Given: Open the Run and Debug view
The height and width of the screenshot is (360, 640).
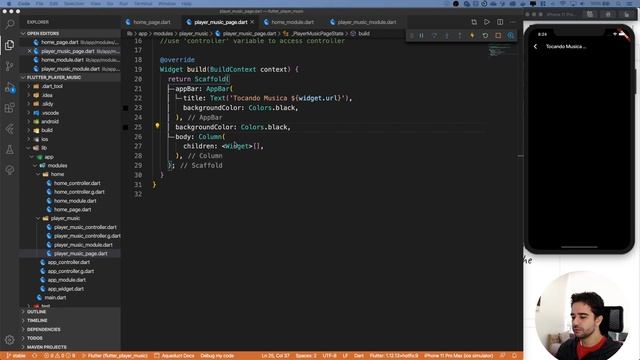Looking at the screenshot, I should pos(9,87).
